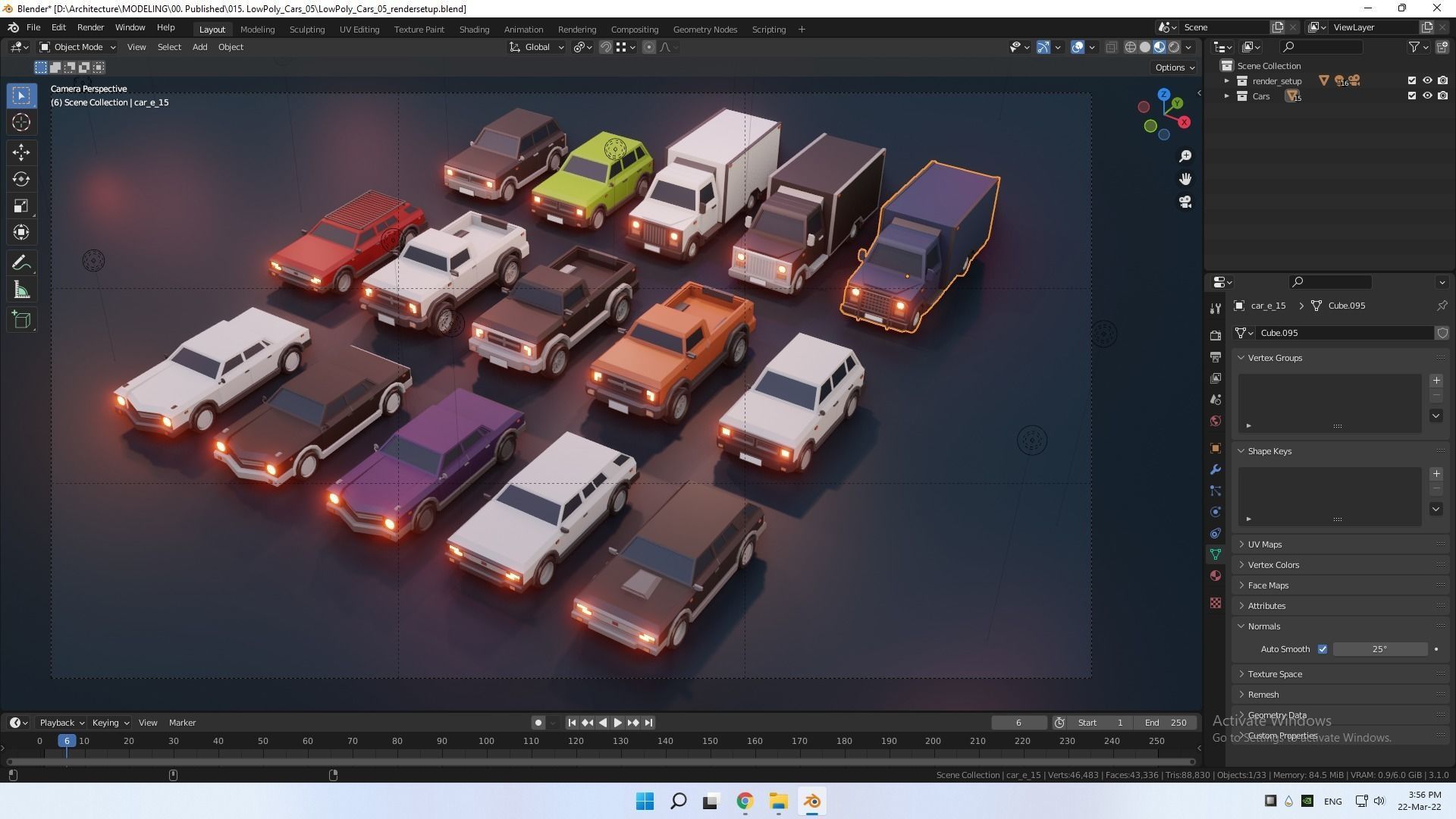1456x819 pixels.
Task: Toggle snapping magnet icon
Action: point(606,47)
